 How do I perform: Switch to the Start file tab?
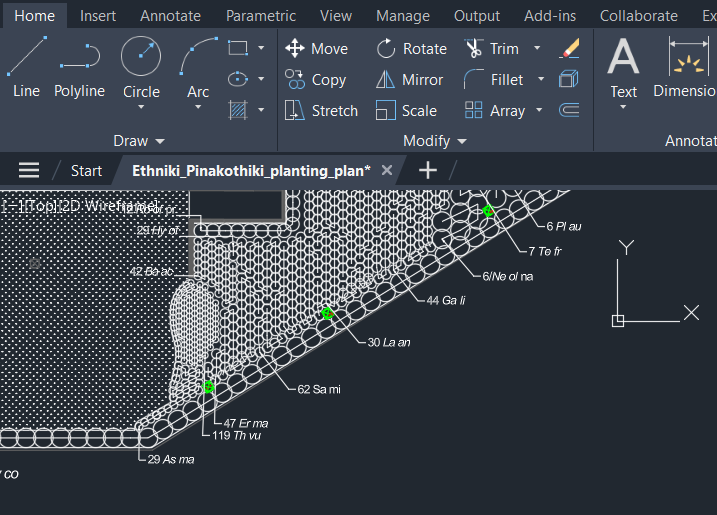point(86,170)
